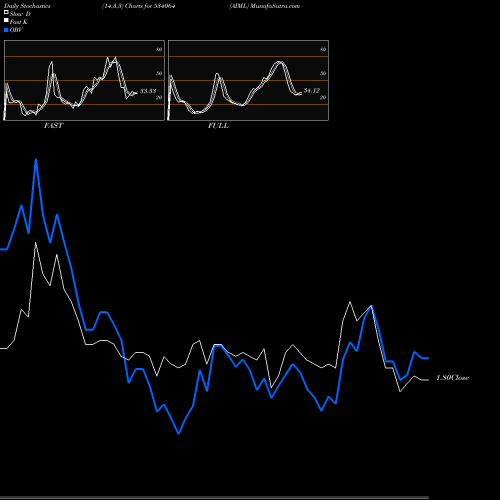Click the 'FULL' chart caption
The height and width of the screenshot is (500, 500).
218,126
